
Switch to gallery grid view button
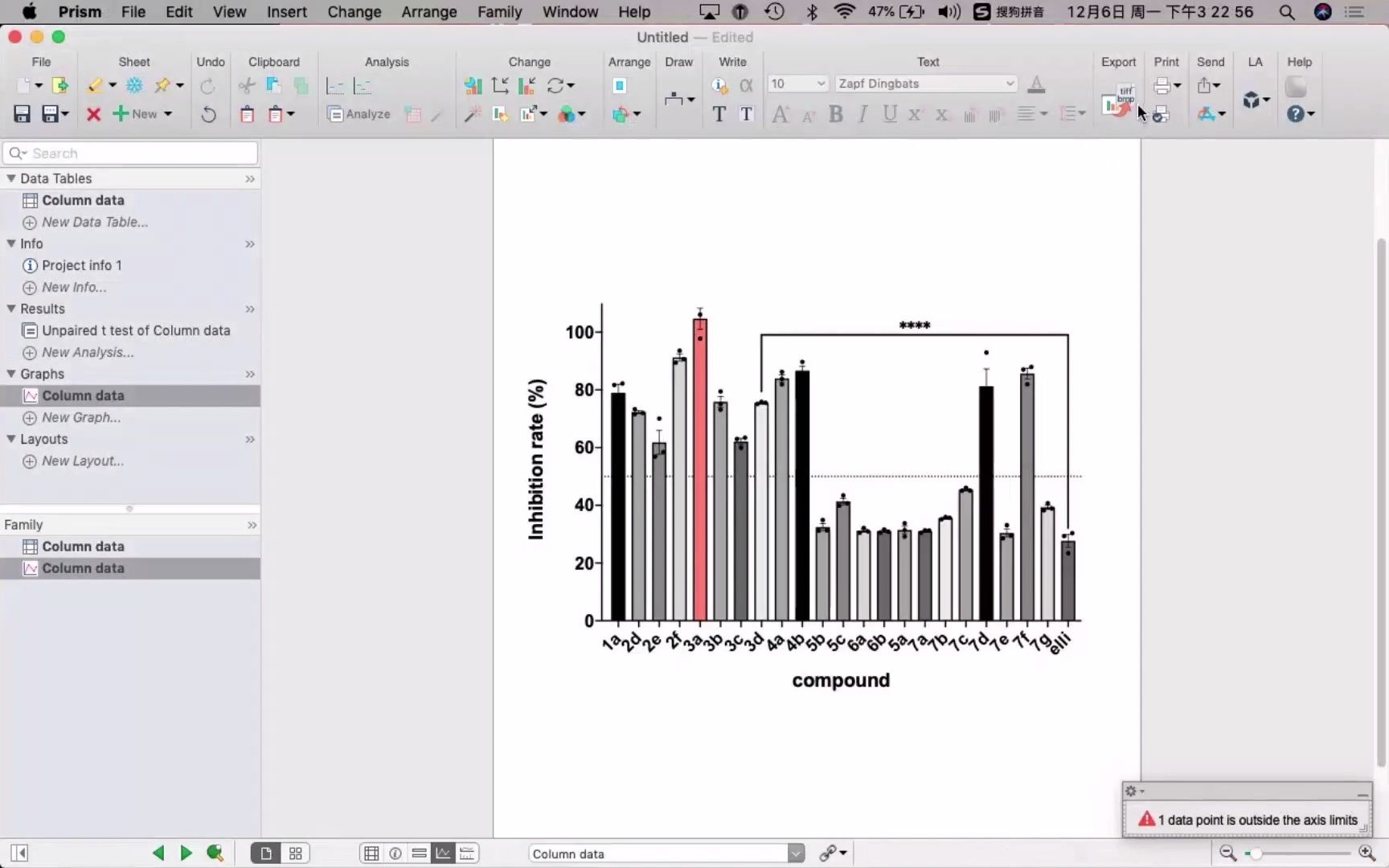point(296,853)
